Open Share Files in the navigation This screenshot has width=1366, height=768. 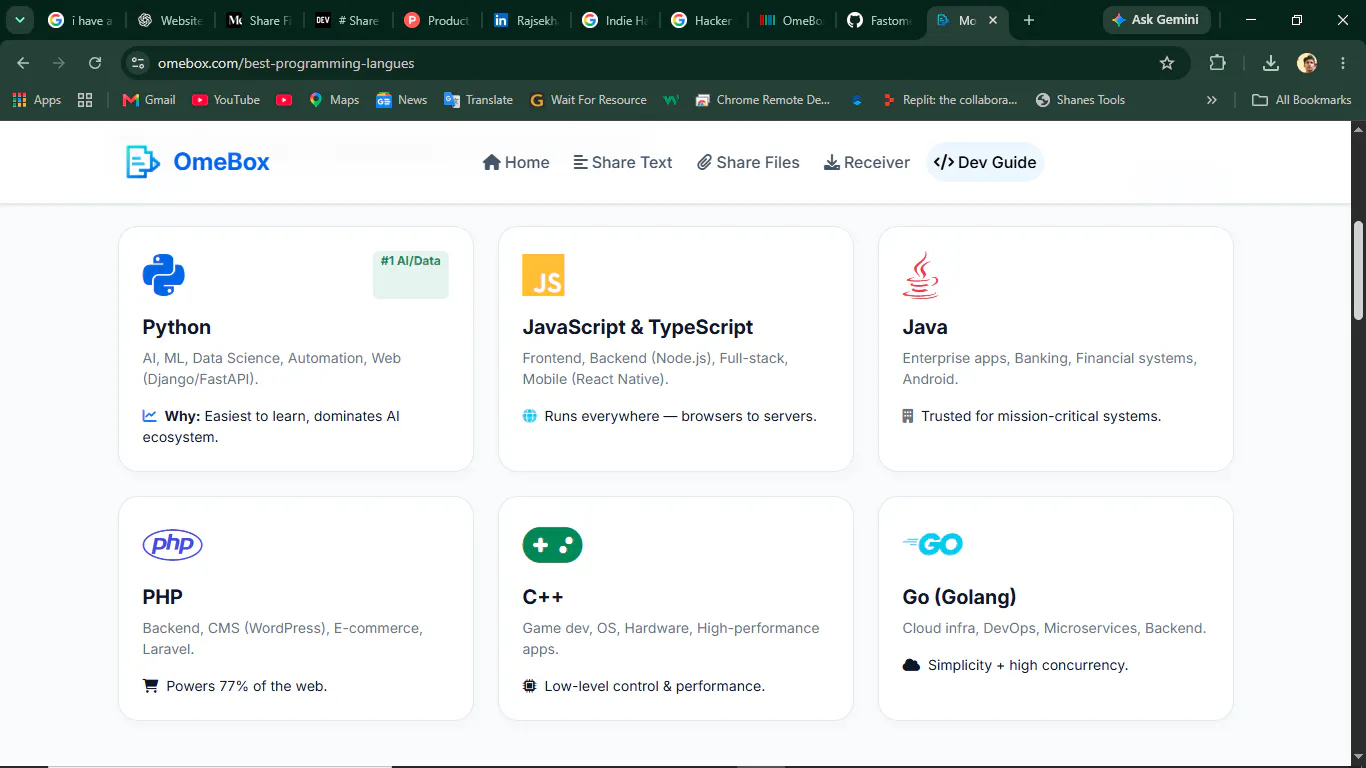[748, 162]
